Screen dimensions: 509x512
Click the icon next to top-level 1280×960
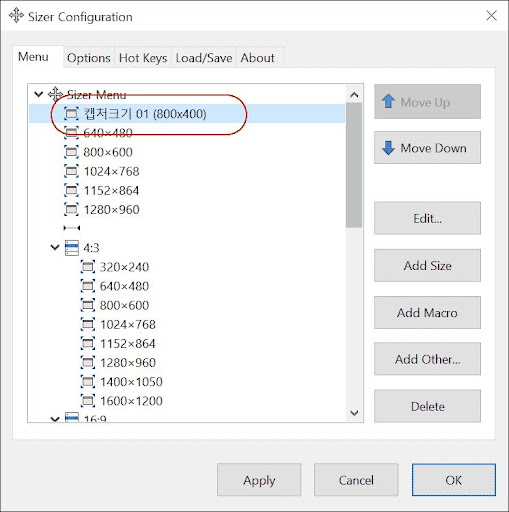pos(71,209)
